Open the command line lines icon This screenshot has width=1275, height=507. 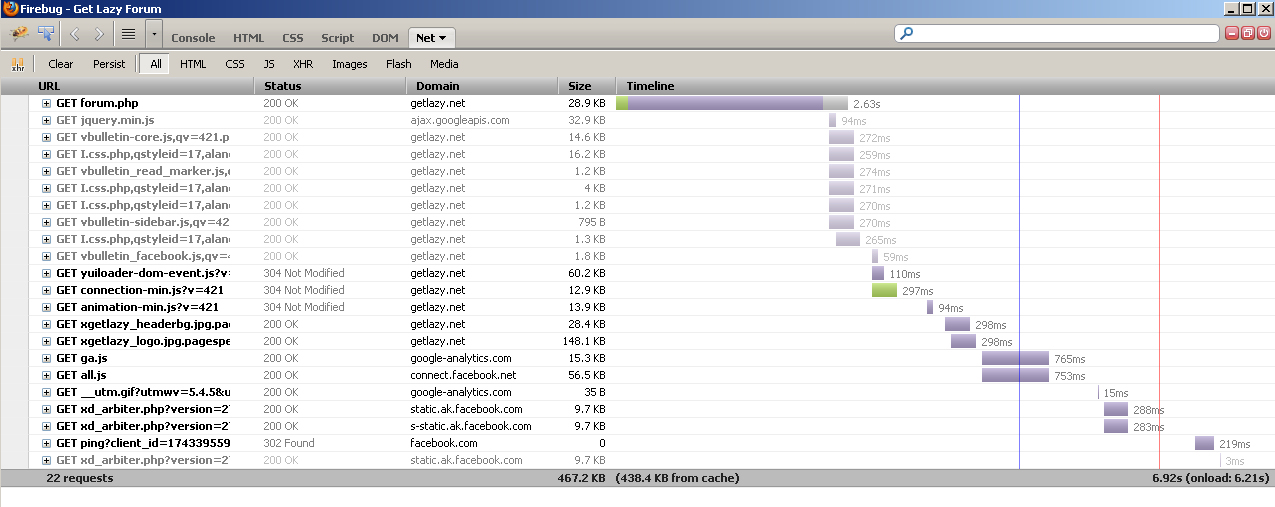(128, 34)
